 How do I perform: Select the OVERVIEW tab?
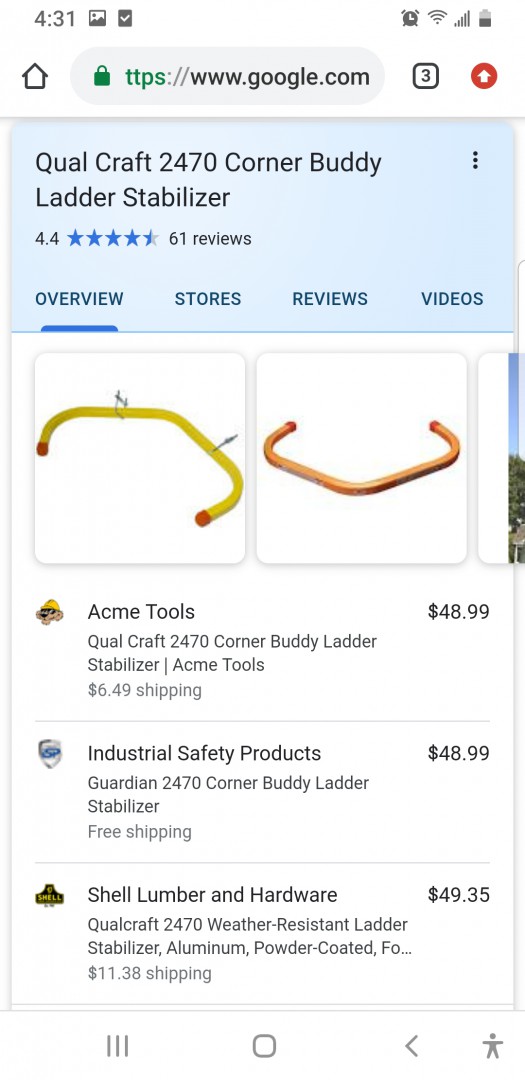click(79, 299)
